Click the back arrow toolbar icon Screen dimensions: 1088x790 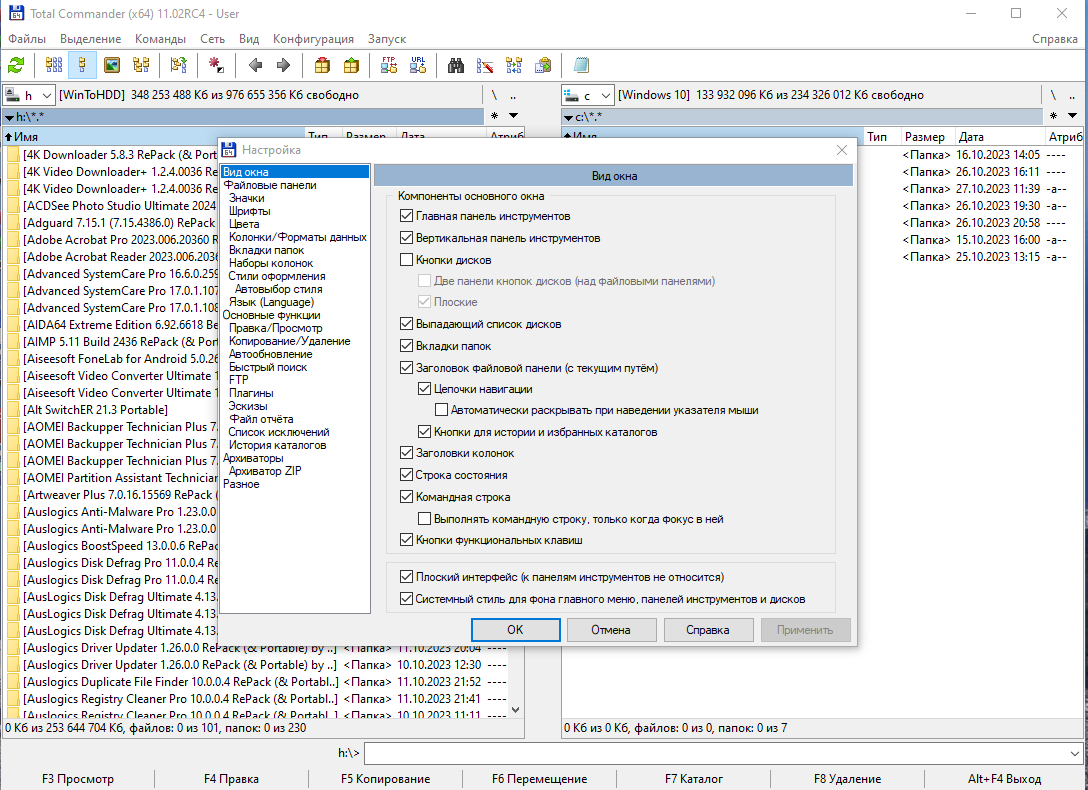point(255,65)
